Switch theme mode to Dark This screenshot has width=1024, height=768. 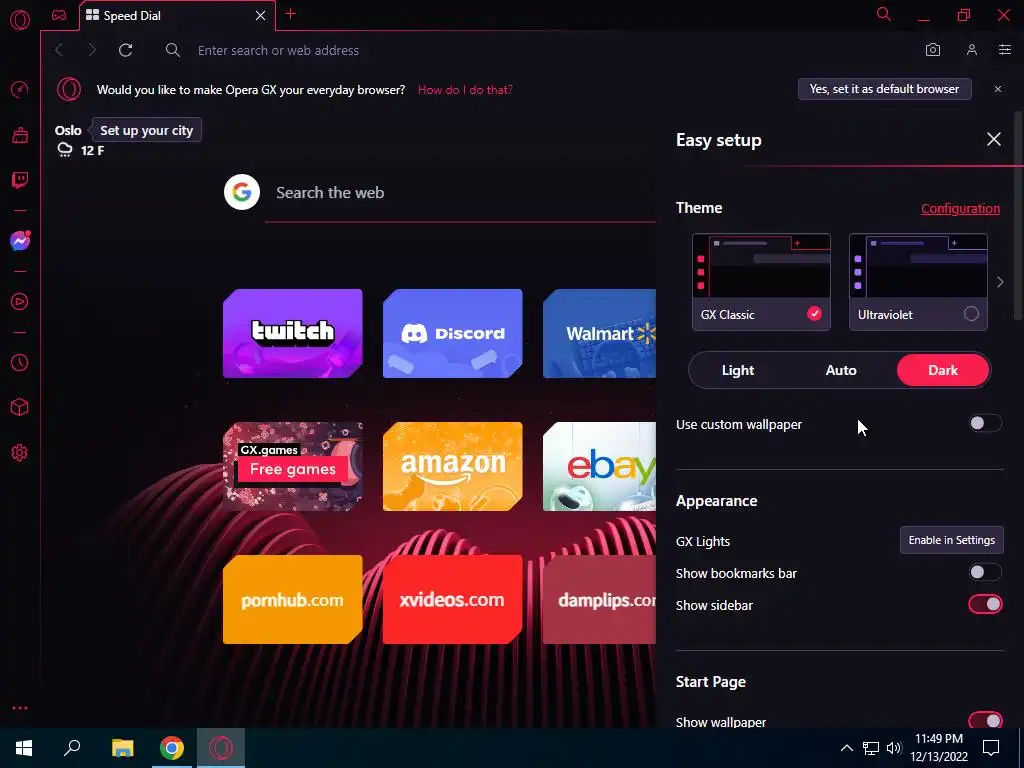click(x=943, y=370)
